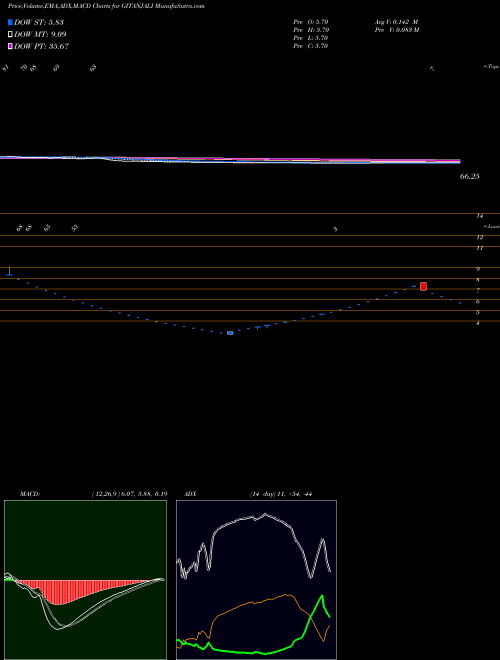
Task: Select the 'DOW ST: 5.83' legend text
Action: (x=39, y=22)
